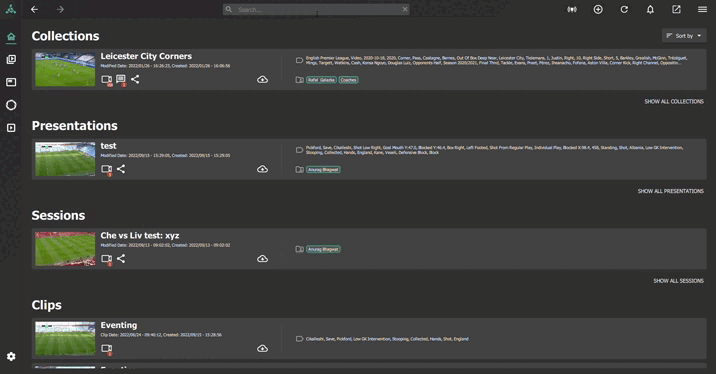Open settings gear in sidebar
Screen dimensions: 716x374
11,357
